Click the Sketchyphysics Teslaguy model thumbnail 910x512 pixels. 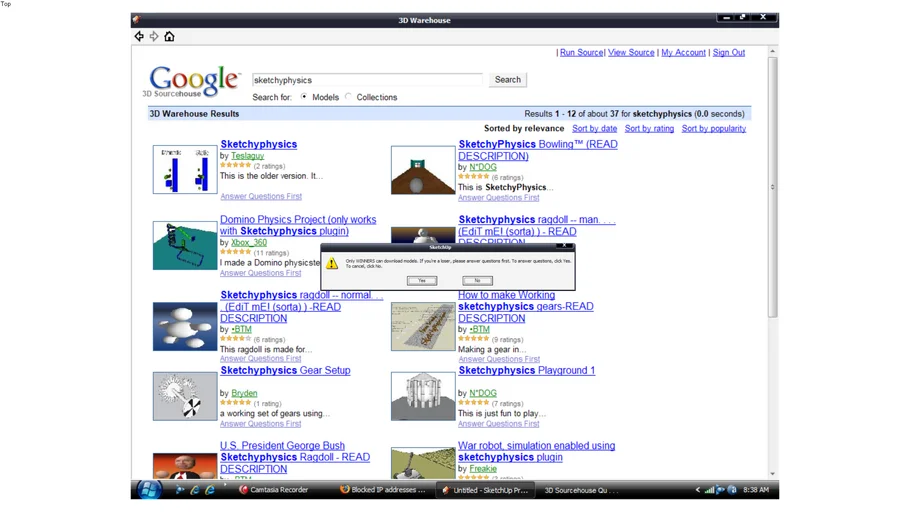(185, 170)
